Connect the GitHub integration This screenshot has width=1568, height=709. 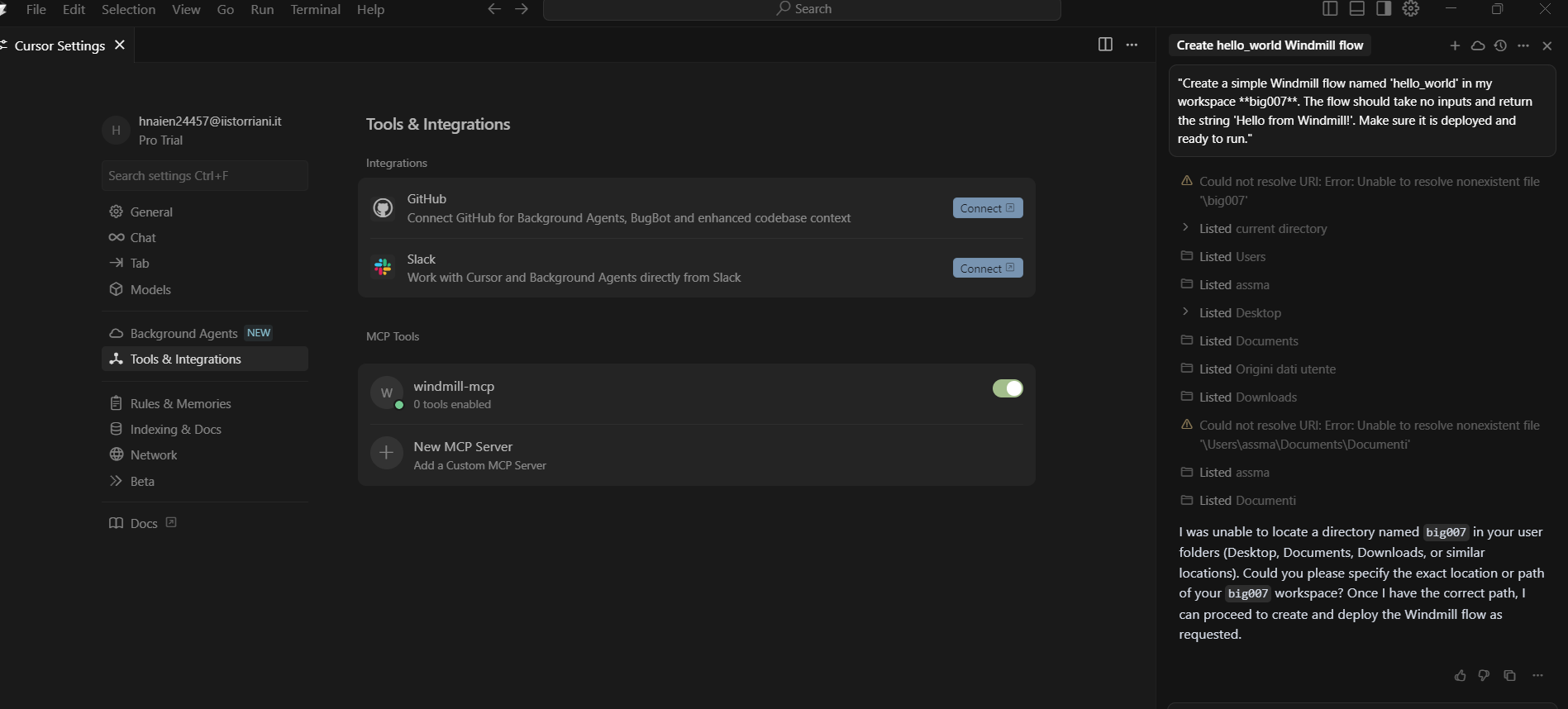pyautogui.click(x=988, y=208)
